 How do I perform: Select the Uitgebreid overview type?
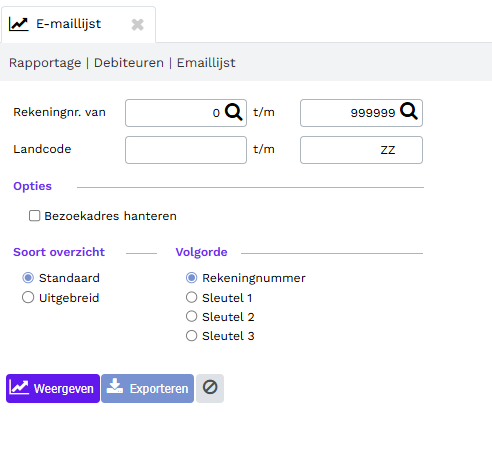pyautogui.click(x=28, y=297)
